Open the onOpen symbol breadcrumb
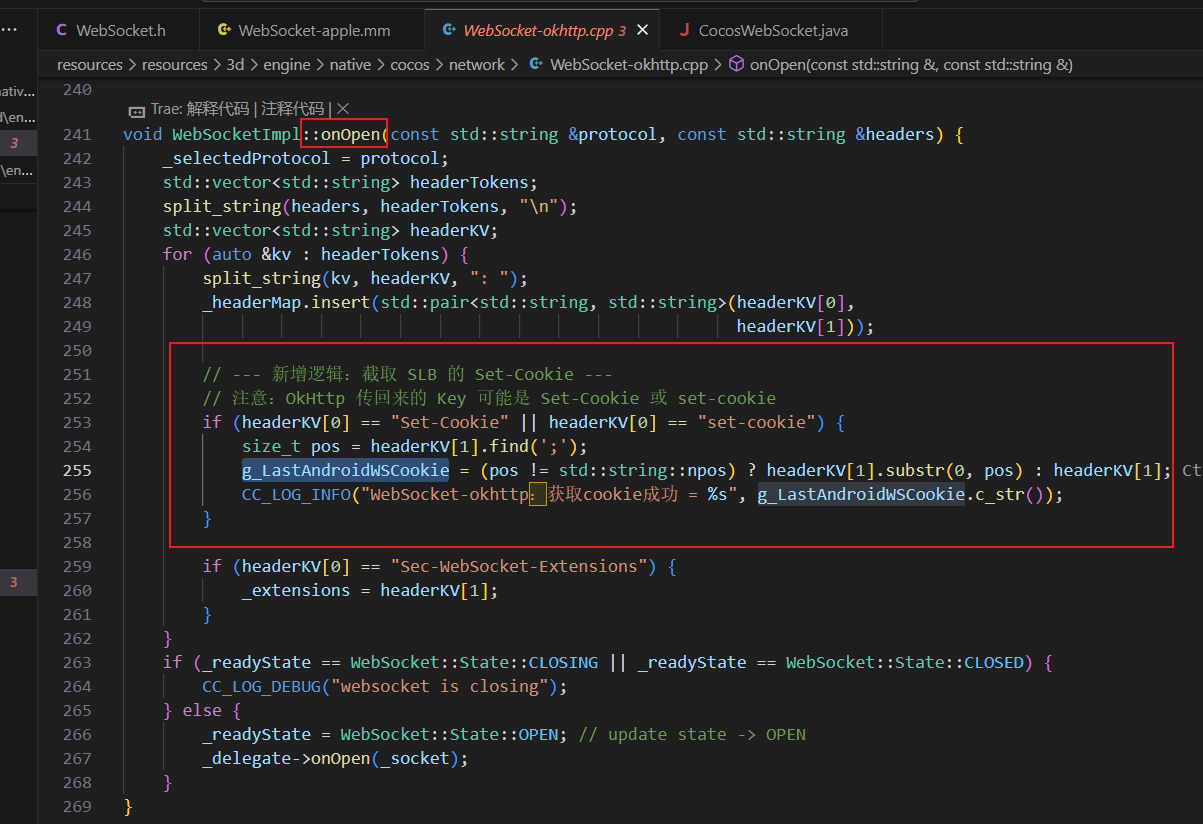The image size is (1203, 824). click(911, 64)
